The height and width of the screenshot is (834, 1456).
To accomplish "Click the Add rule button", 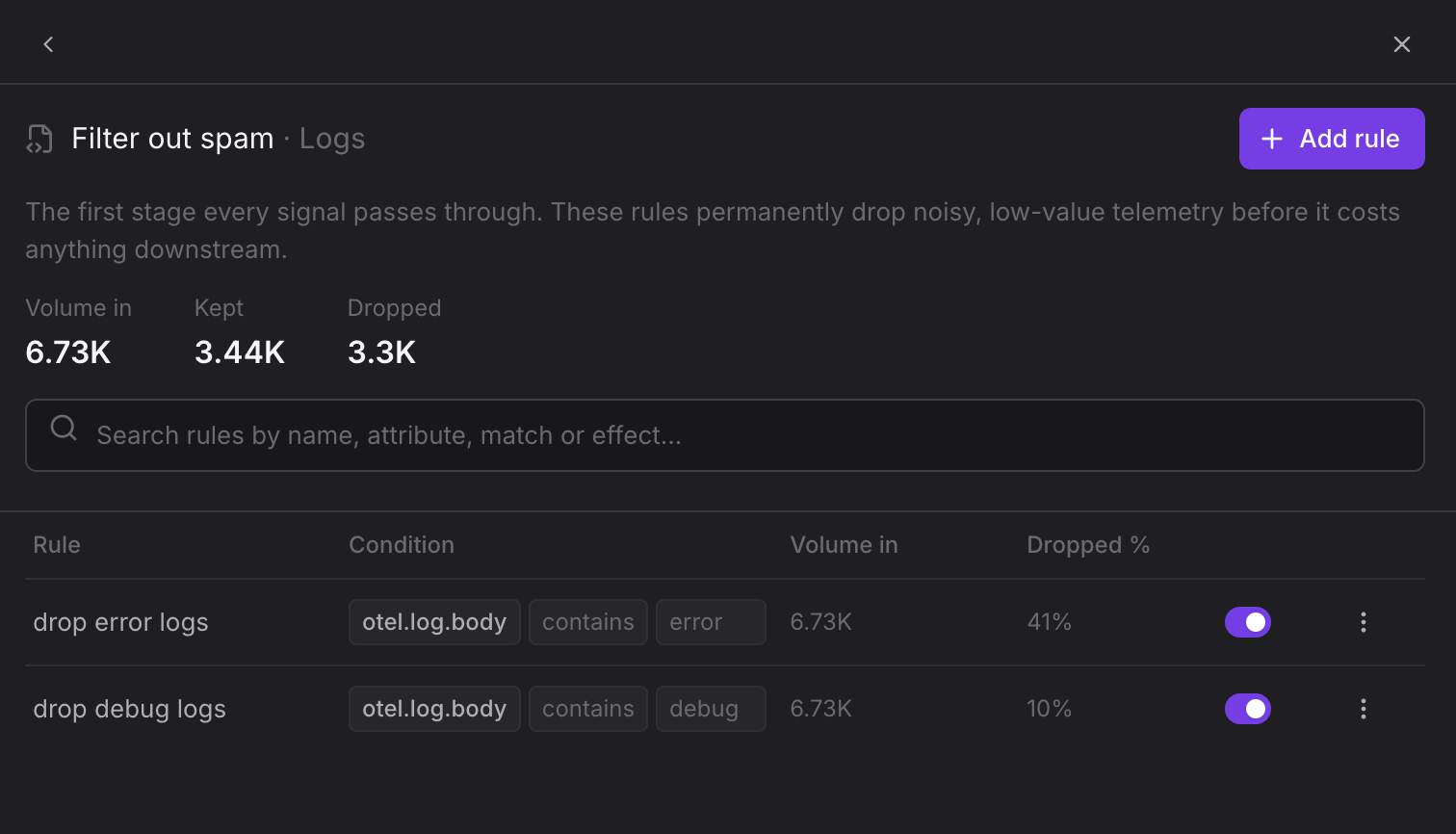I will point(1332,139).
